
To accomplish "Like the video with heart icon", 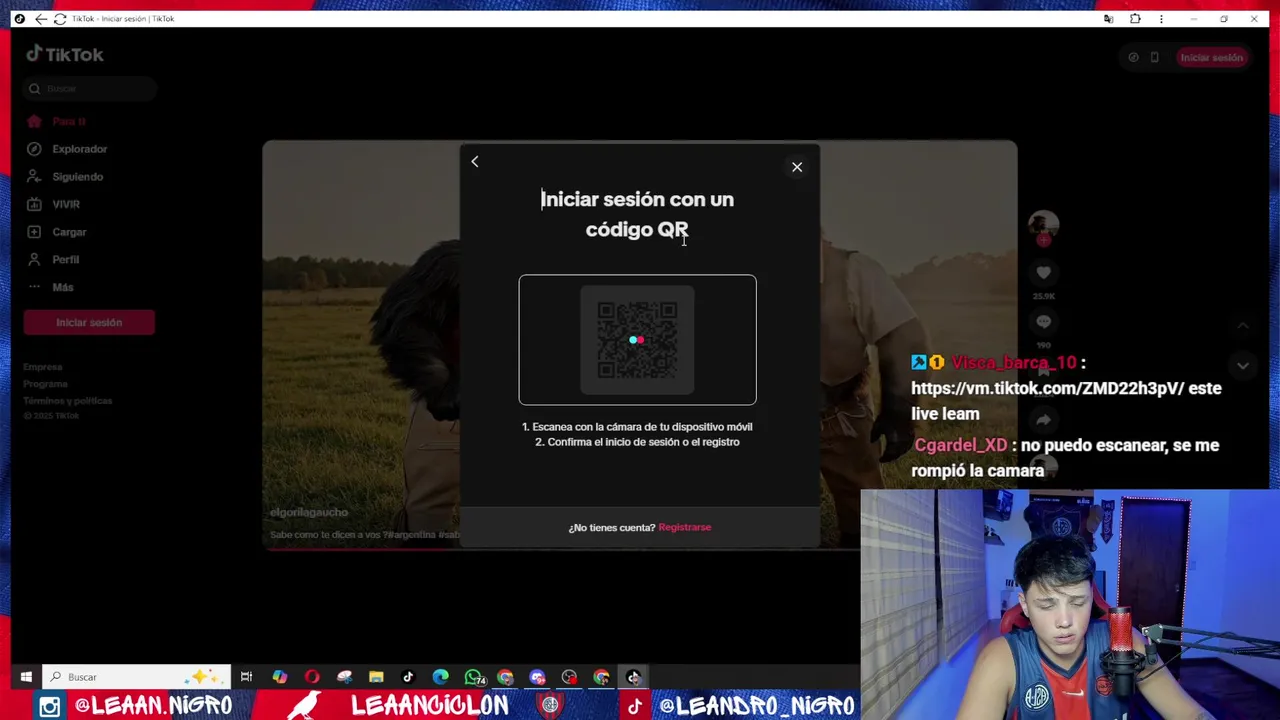I will pyautogui.click(x=1043, y=272).
